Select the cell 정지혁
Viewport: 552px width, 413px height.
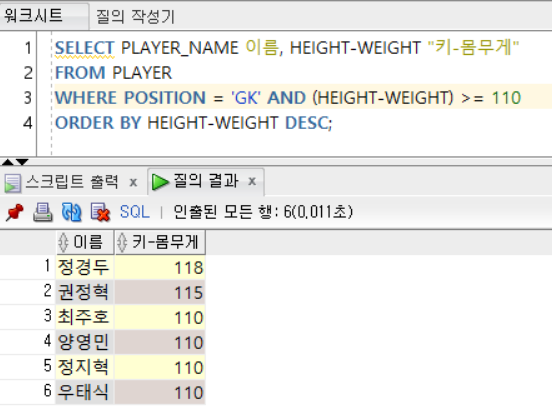[x=84, y=367]
